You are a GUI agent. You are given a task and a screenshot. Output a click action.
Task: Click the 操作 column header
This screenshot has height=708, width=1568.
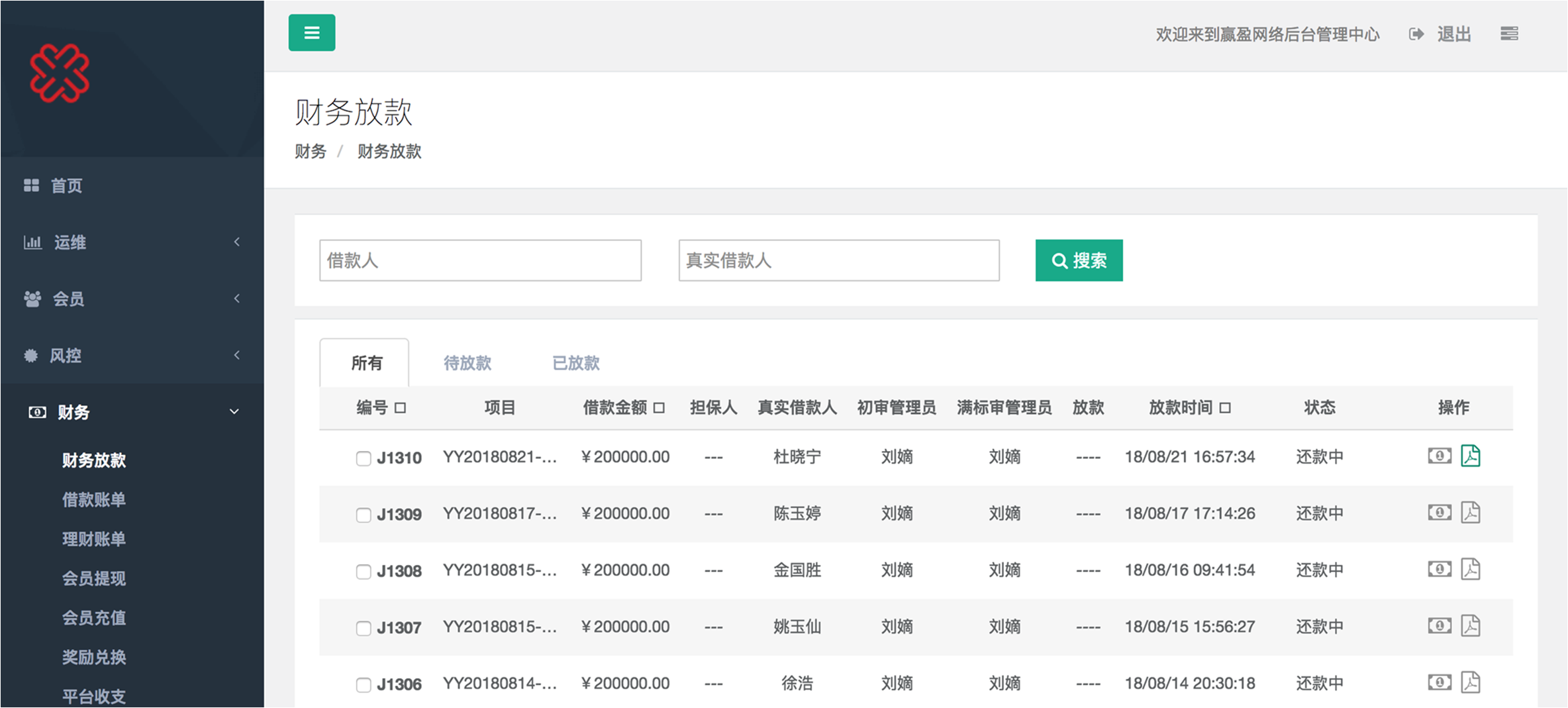point(1453,407)
